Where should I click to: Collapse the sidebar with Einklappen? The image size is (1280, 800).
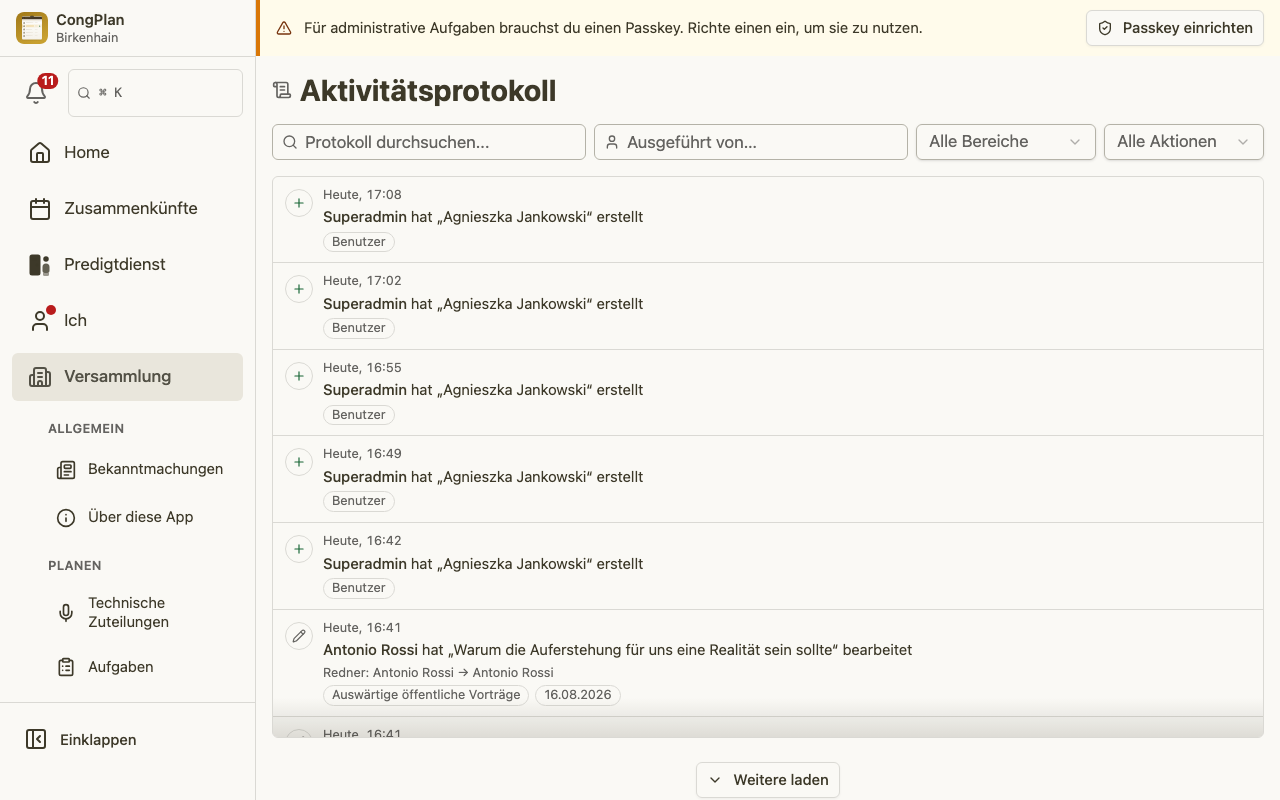[x=127, y=740]
